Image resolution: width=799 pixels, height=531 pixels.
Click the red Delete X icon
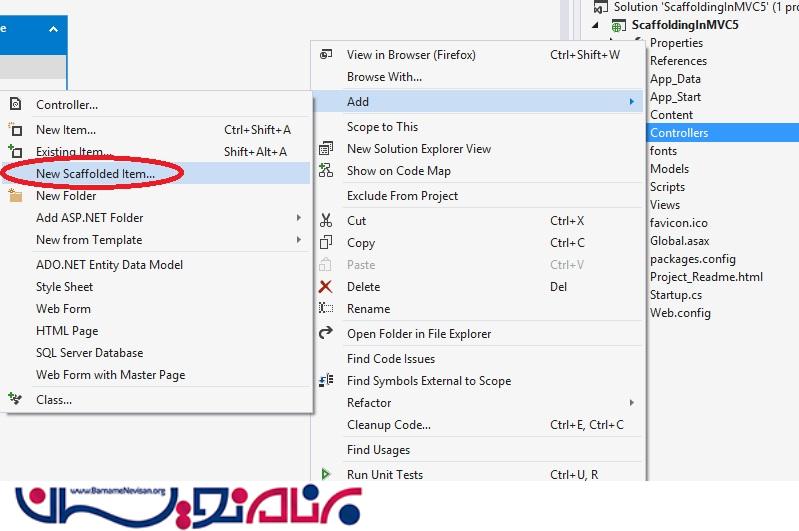tap(326, 287)
